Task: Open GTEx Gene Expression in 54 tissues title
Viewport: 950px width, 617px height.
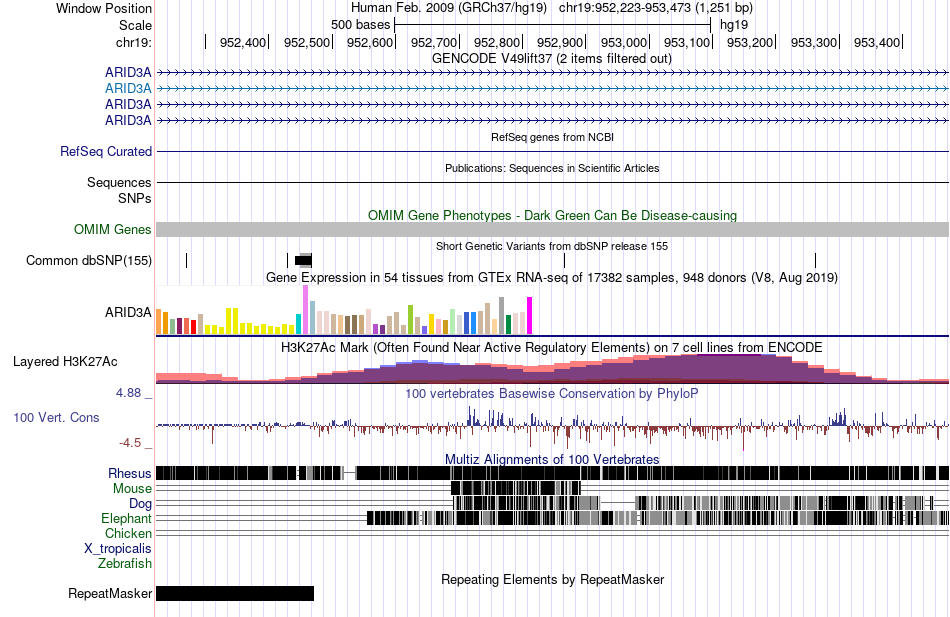Action: [x=552, y=278]
